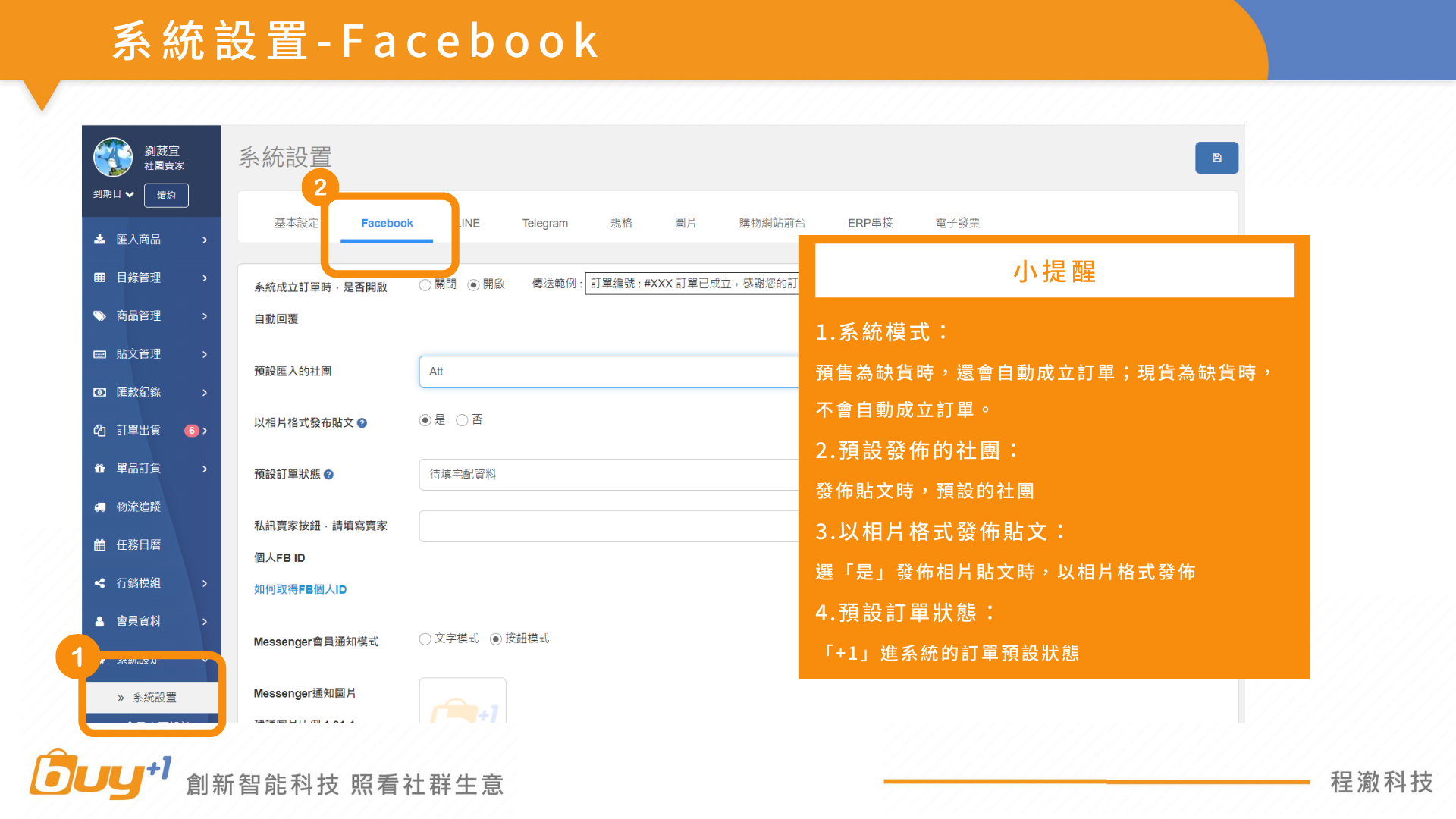Click the Messenger通知圖片 thumbnail
The height and width of the screenshot is (819, 1456).
[x=463, y=701]
